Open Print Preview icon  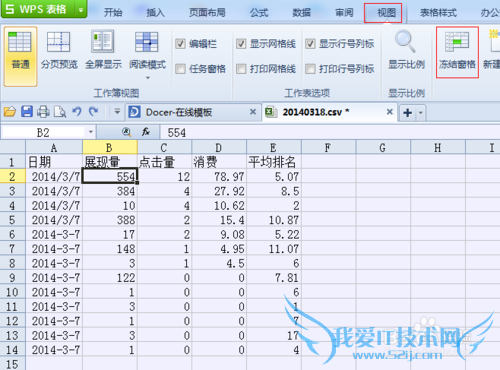click(x=60, y=112)
